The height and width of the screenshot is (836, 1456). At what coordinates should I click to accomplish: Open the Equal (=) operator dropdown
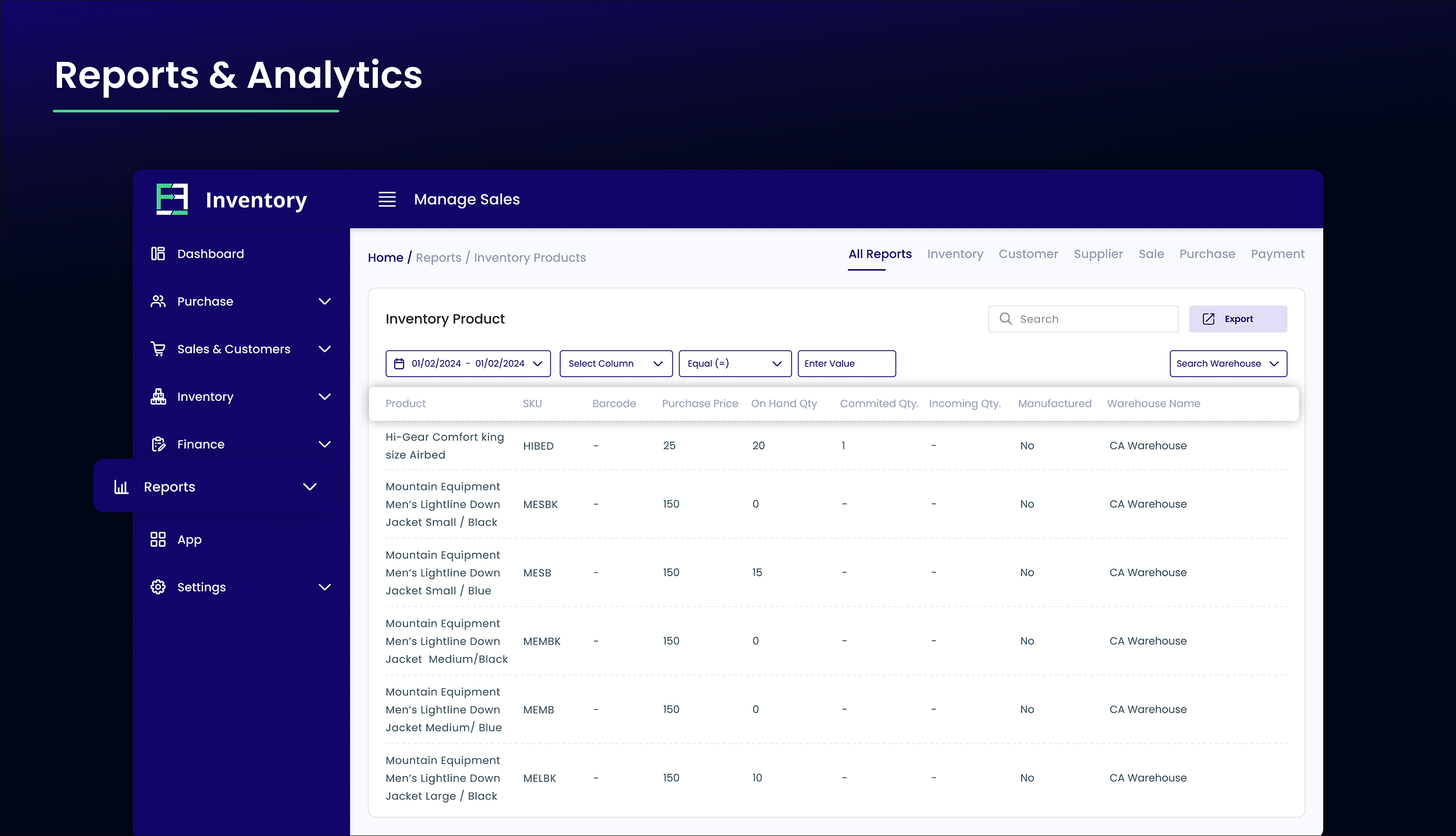734,363
